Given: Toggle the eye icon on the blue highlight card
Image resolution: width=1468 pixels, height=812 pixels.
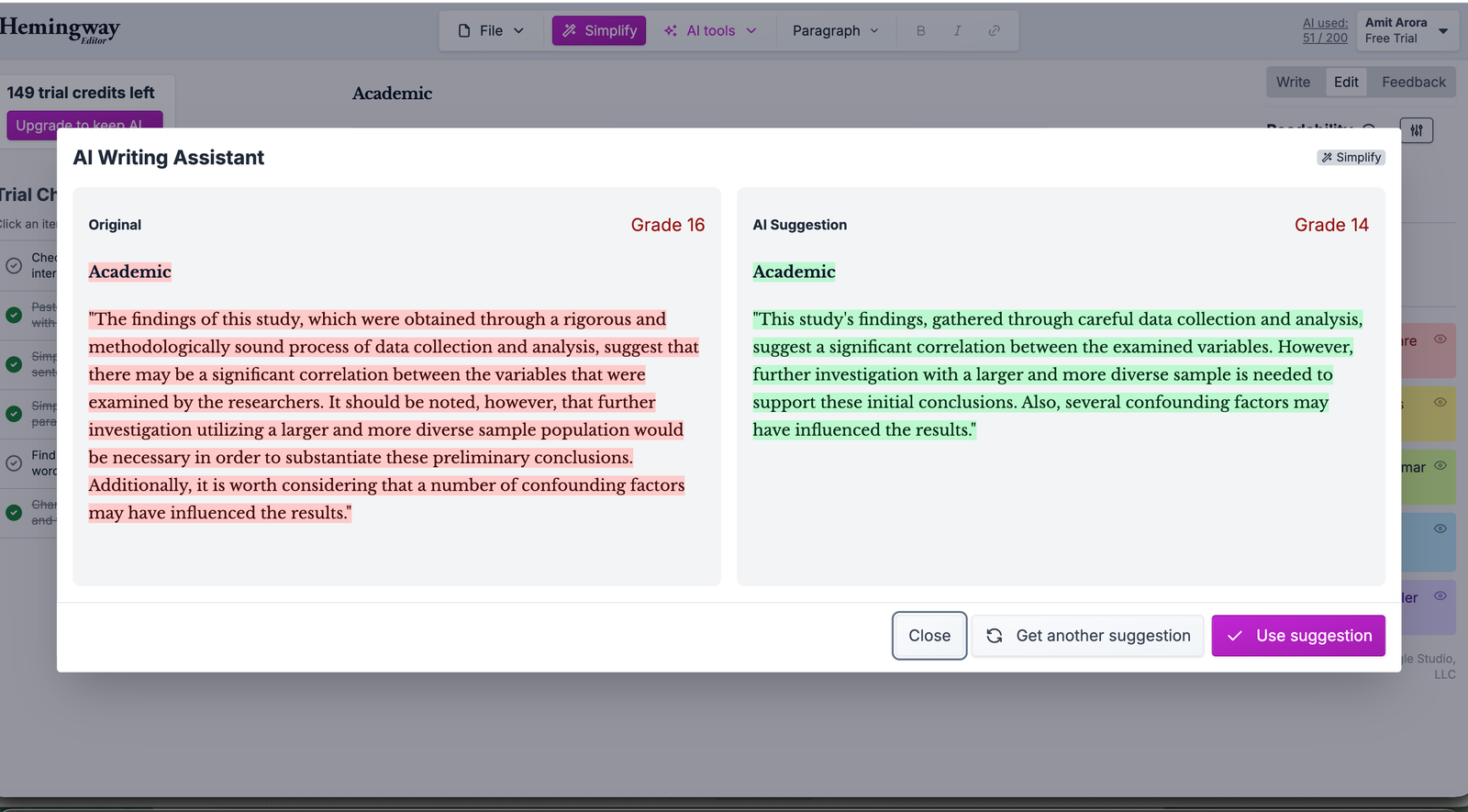Looking at the screenshot, I should [1440, 528].
